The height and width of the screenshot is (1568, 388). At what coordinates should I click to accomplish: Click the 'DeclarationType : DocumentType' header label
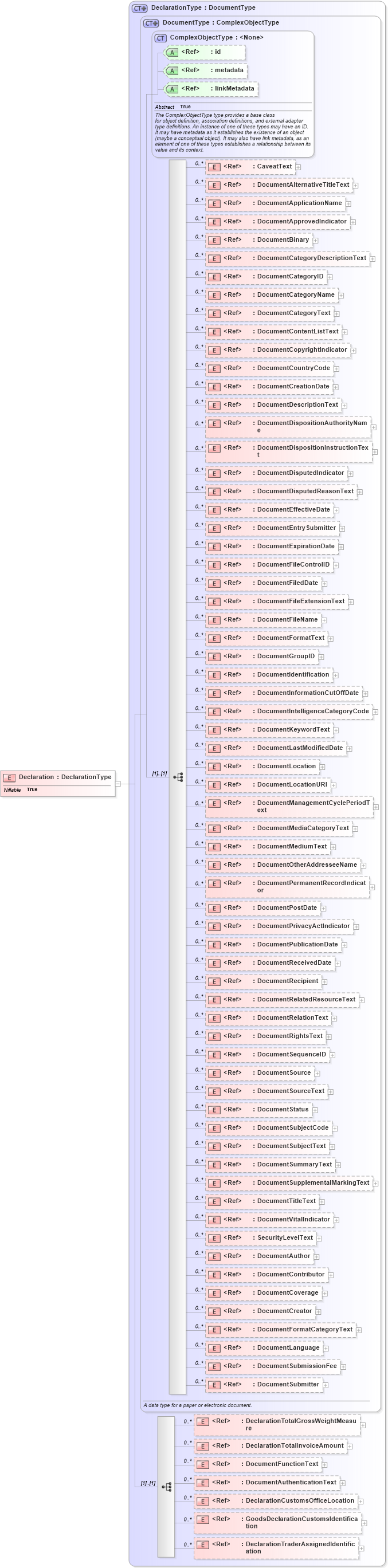tap(203, 8)
